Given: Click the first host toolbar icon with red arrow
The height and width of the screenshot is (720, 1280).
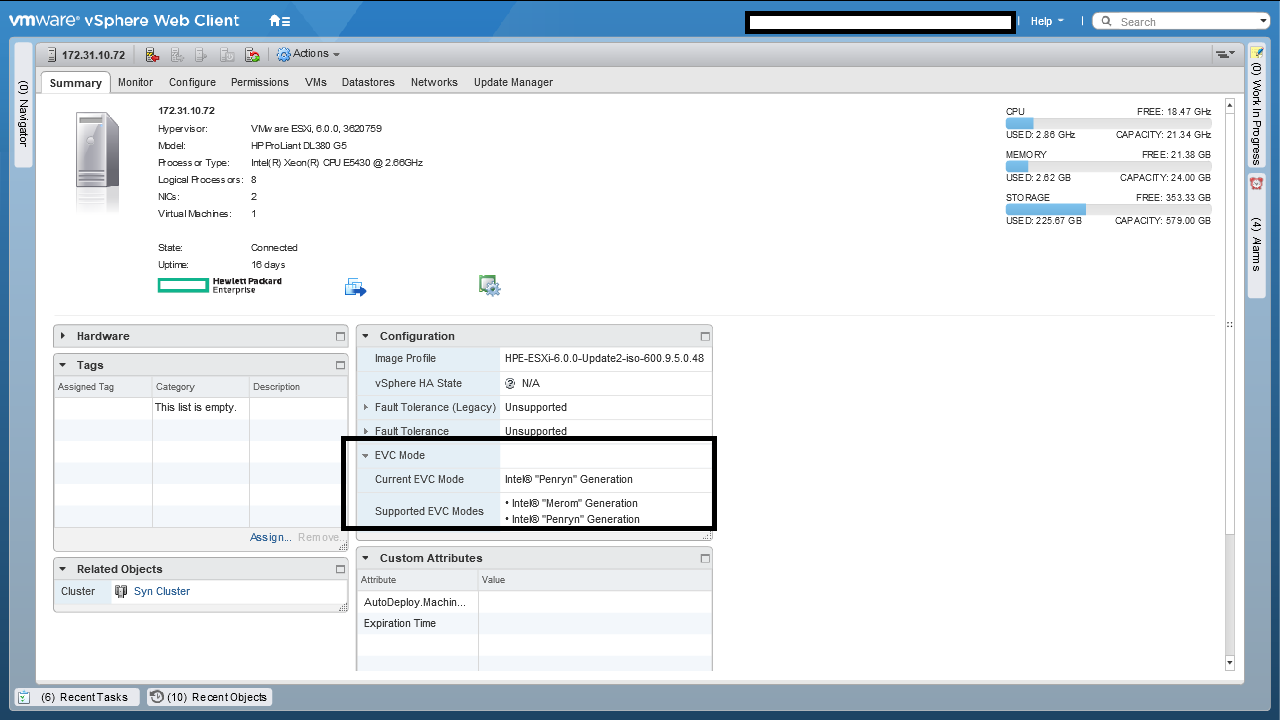Looking at the screenshot, I should coord(152,55).
